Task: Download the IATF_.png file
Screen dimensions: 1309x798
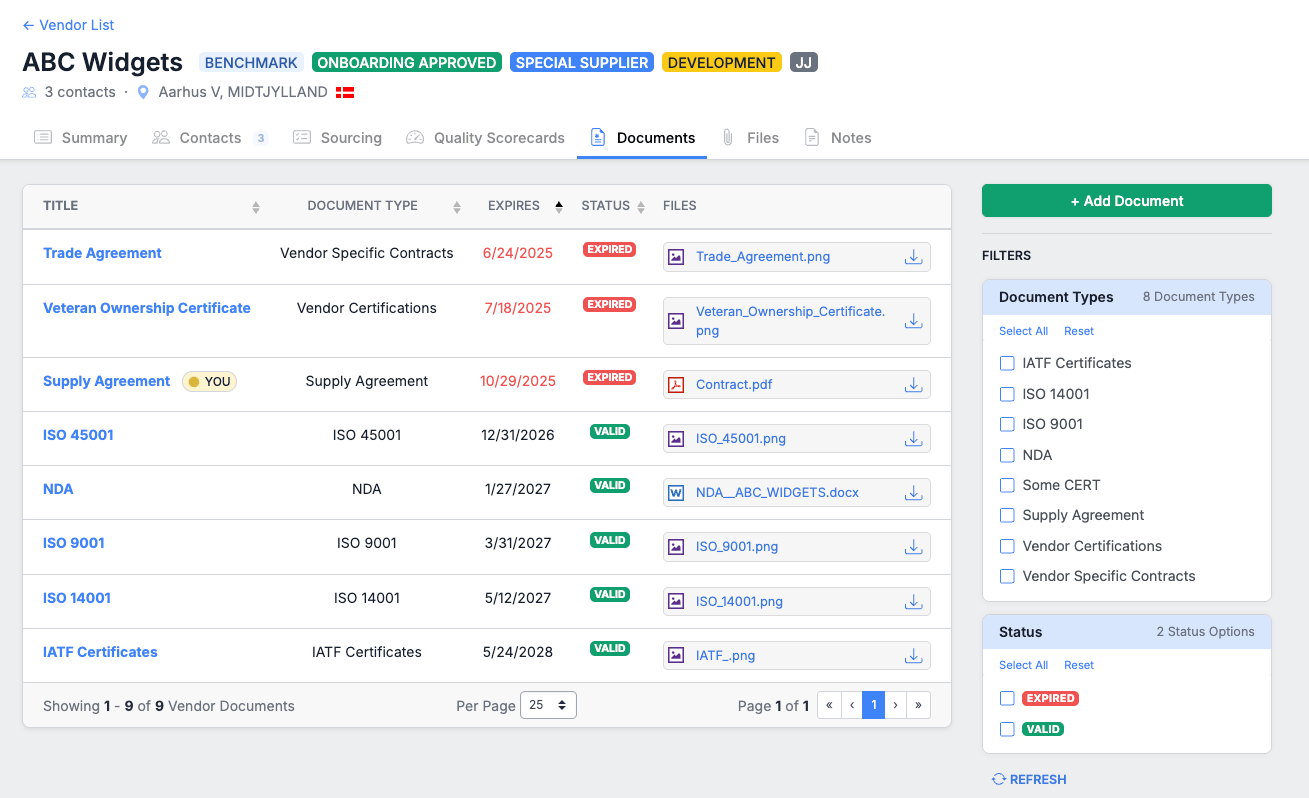Action: 913,655
